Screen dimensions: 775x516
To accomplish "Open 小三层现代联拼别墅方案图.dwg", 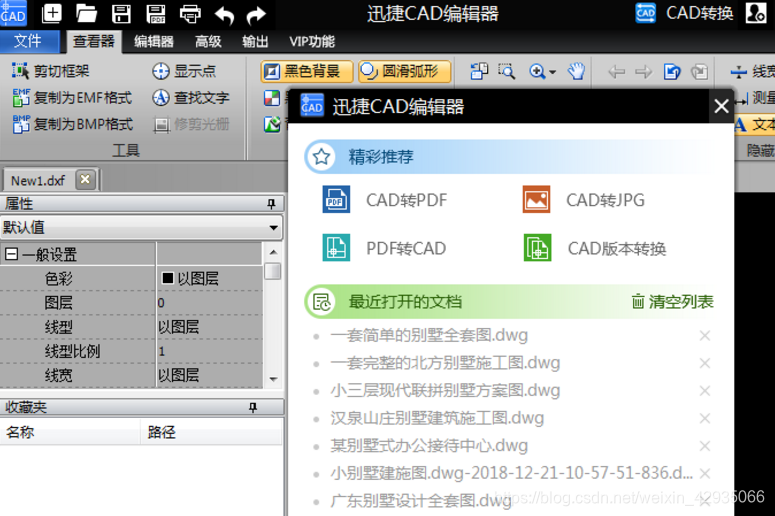I will [445, 391].
